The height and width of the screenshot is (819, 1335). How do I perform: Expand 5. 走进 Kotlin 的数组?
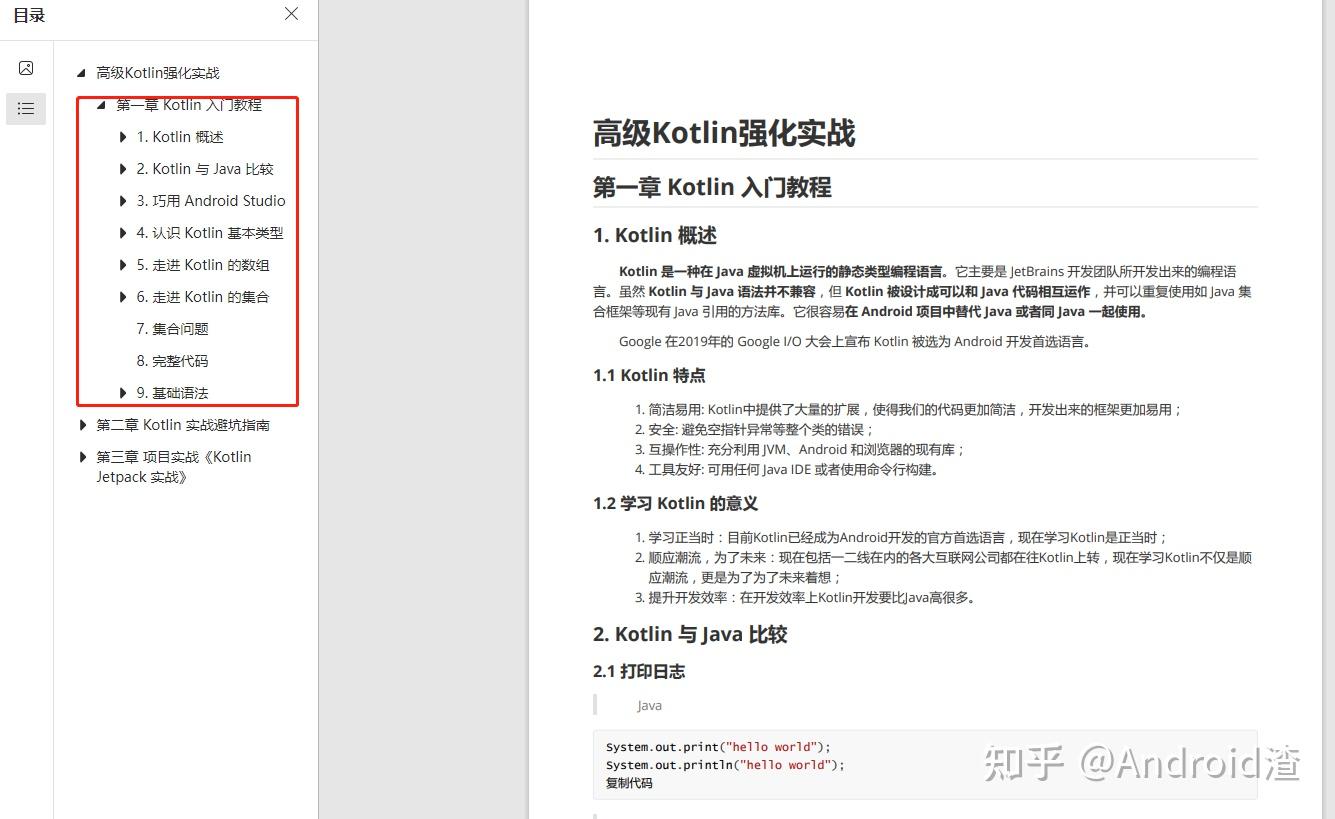point(121,264)
